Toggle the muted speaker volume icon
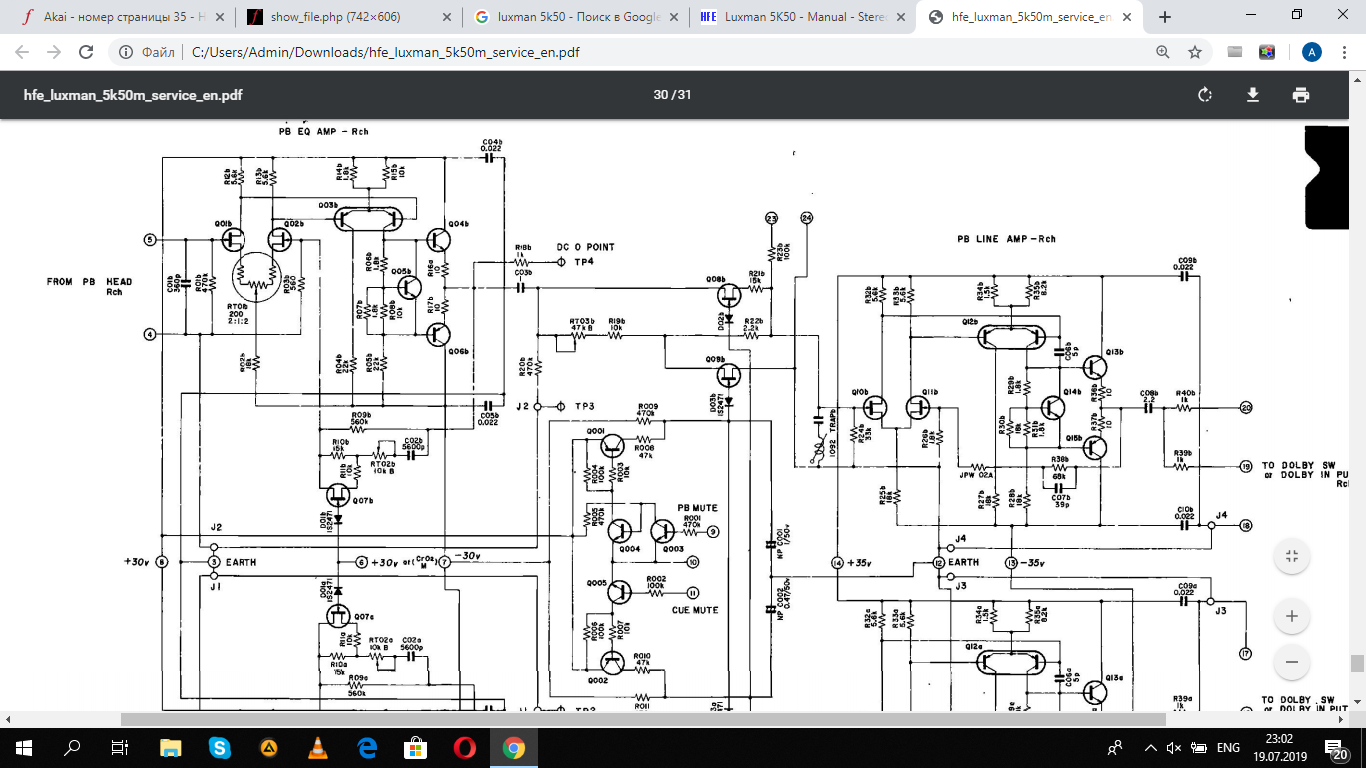The height and width of the screenshot is (768, 1366). pyautogui.click(x=1175, y=748)
